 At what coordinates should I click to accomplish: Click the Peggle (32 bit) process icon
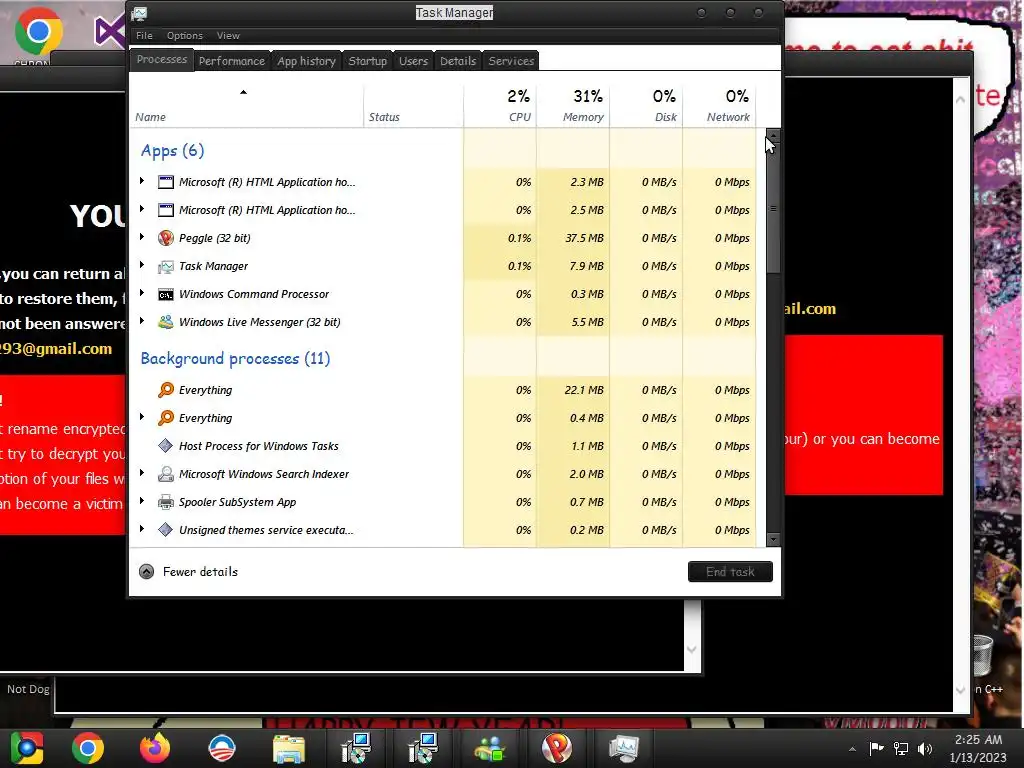click(x=166, y=238)
